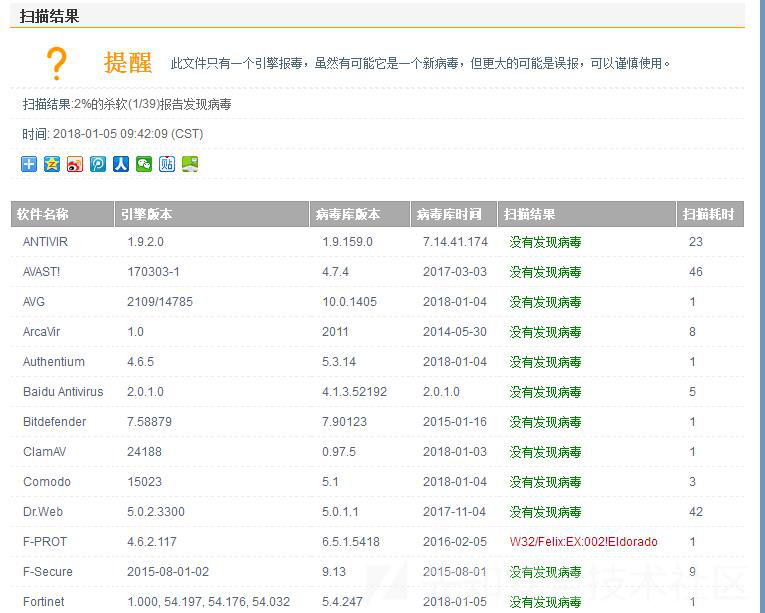Viewport: 765px width, 613px height.
Task: Click engine version 5.0.2.3300 in Dr.Web row
Action: tap(156, 512)
